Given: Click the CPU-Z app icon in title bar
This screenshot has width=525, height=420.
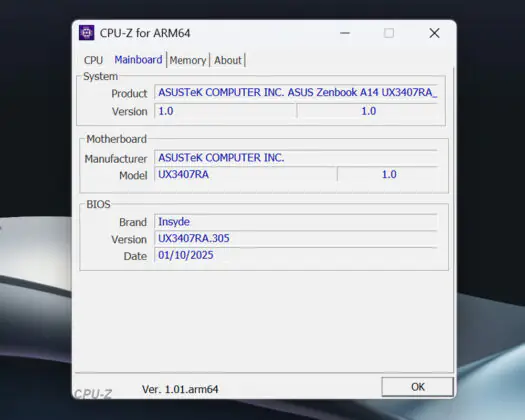Looking at the screenshot, I should click(86, 33).
